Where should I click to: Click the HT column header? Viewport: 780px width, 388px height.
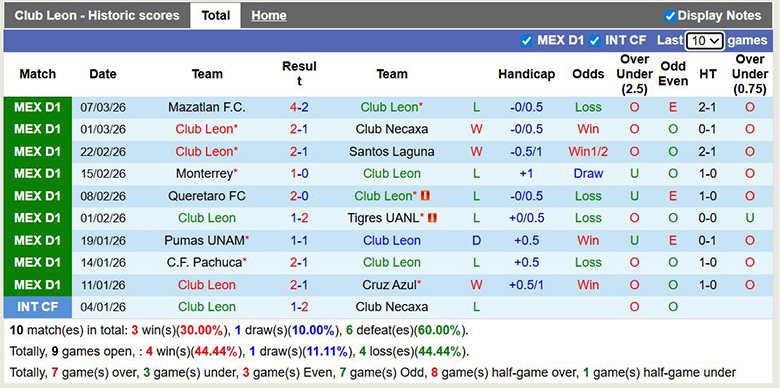click(x=707, y=74)
